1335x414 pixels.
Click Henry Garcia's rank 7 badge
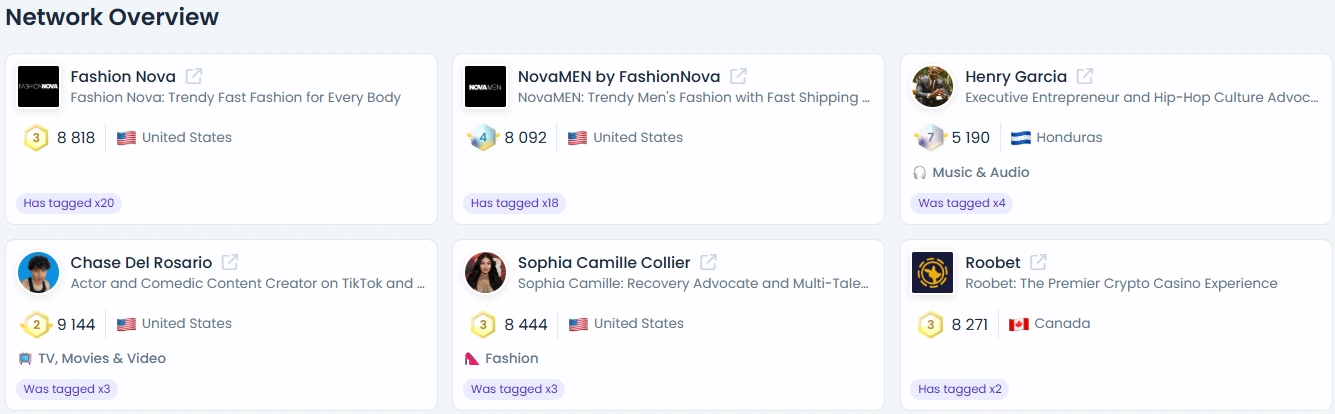click(930, 138)
